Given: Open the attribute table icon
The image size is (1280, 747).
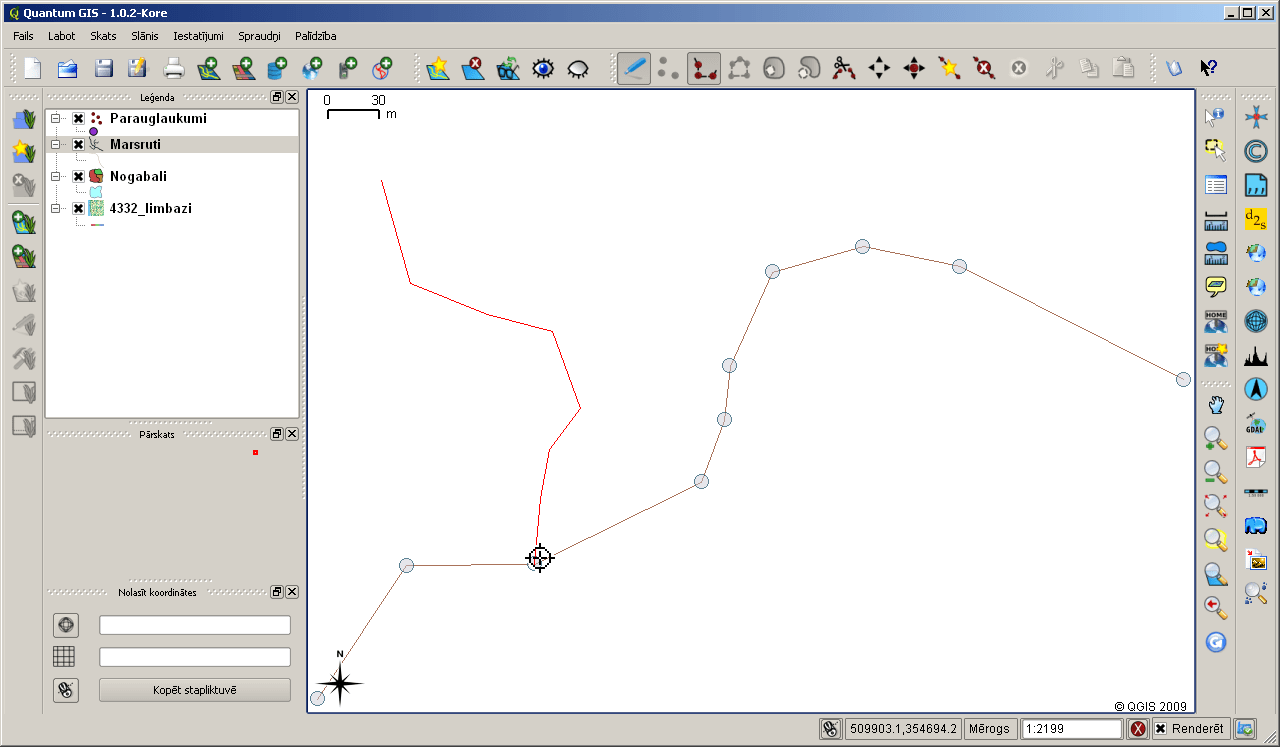Looking at the screenshot, I should click(x=1215, y=185).
